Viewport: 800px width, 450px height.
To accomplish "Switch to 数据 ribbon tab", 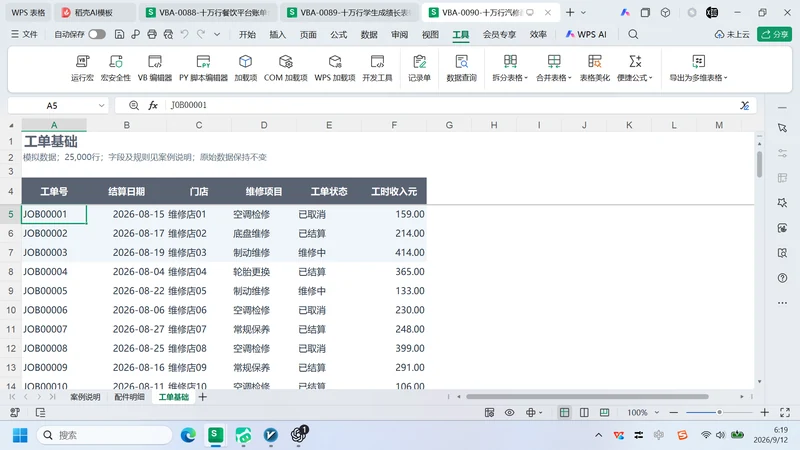I will [x=369, y=34].
